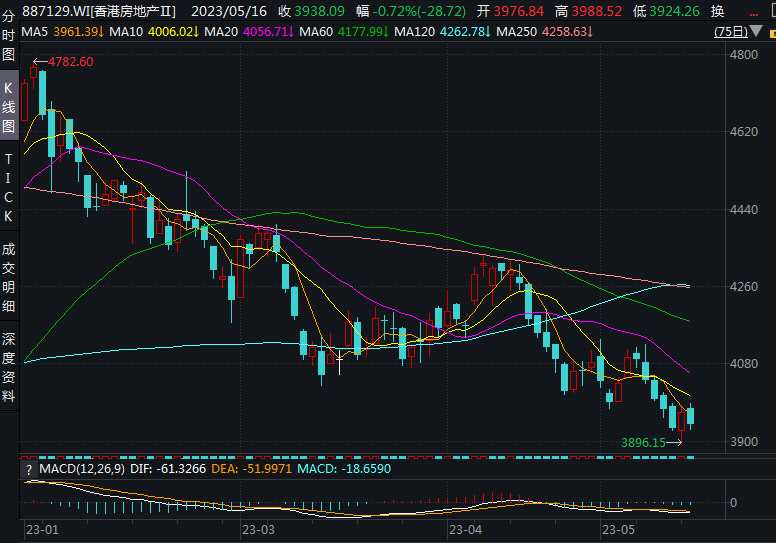
Task: Click the date 2023/05/16 in header
Action: [x=229, y=11]
